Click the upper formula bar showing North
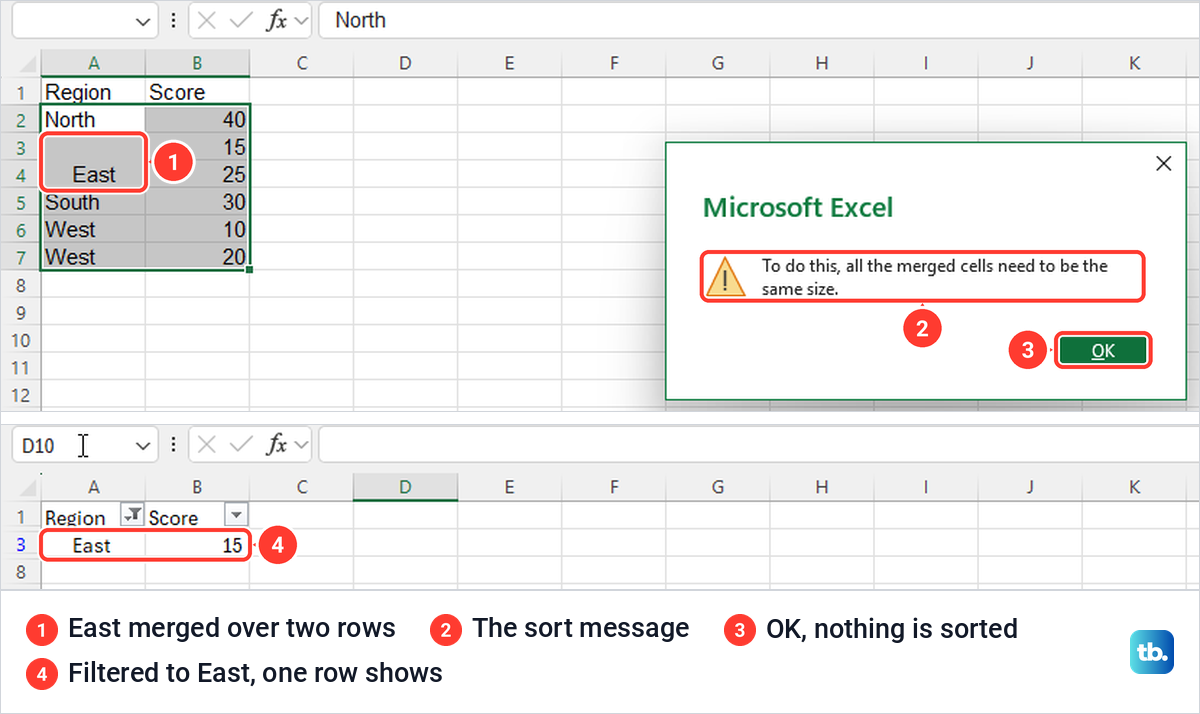This screenshot has width=1200, height=714. pos(758,20)
